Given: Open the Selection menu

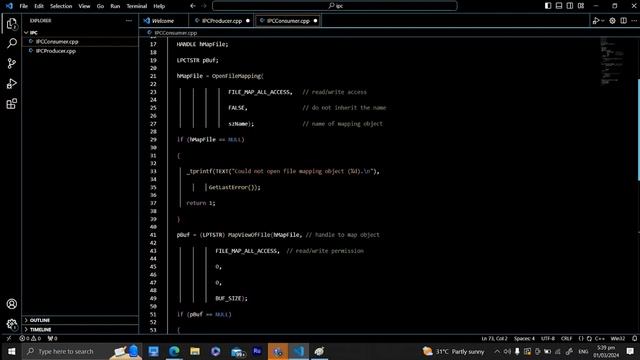Looking at the screenshot, I should tap(61, 6).
